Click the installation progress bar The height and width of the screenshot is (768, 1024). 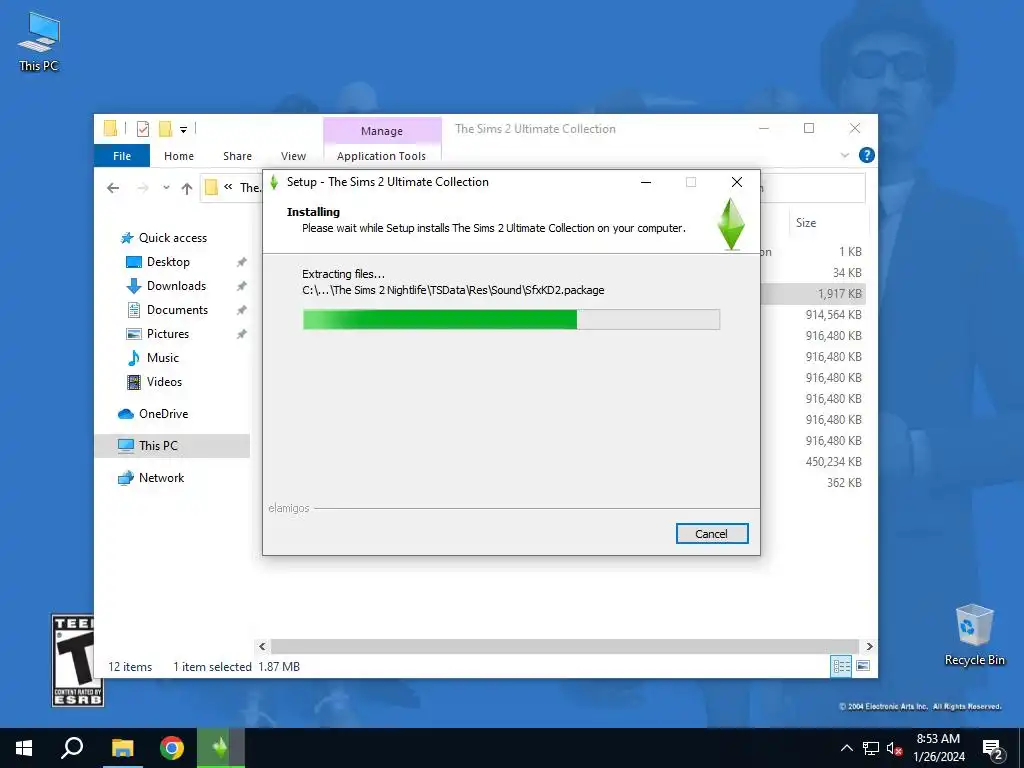click(x=511, y=319)
